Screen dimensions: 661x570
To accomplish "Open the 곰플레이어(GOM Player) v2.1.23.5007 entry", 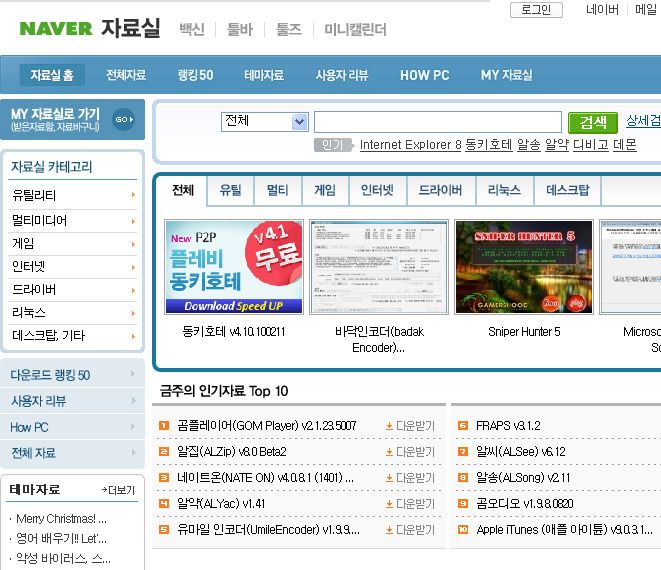I will coord(266,426).
